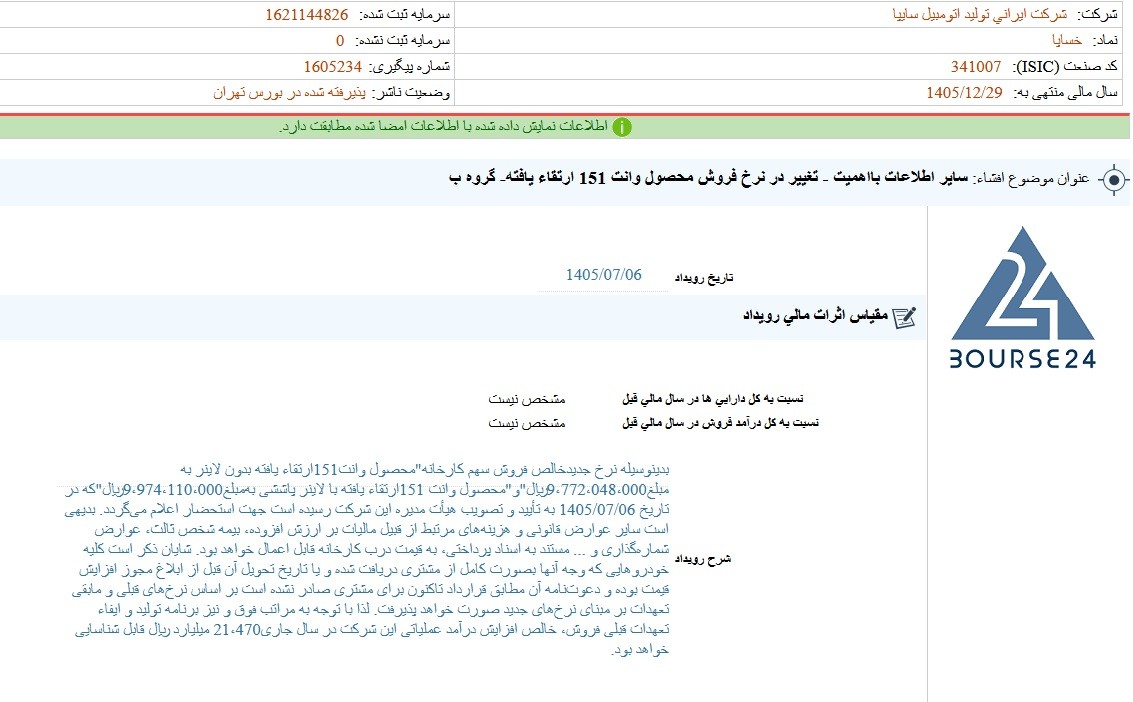Screen dimensions: 1133x702
Task: Click مشخص نیست value for sales revenue
Action: pyautogui.click(x=526, y=422)
